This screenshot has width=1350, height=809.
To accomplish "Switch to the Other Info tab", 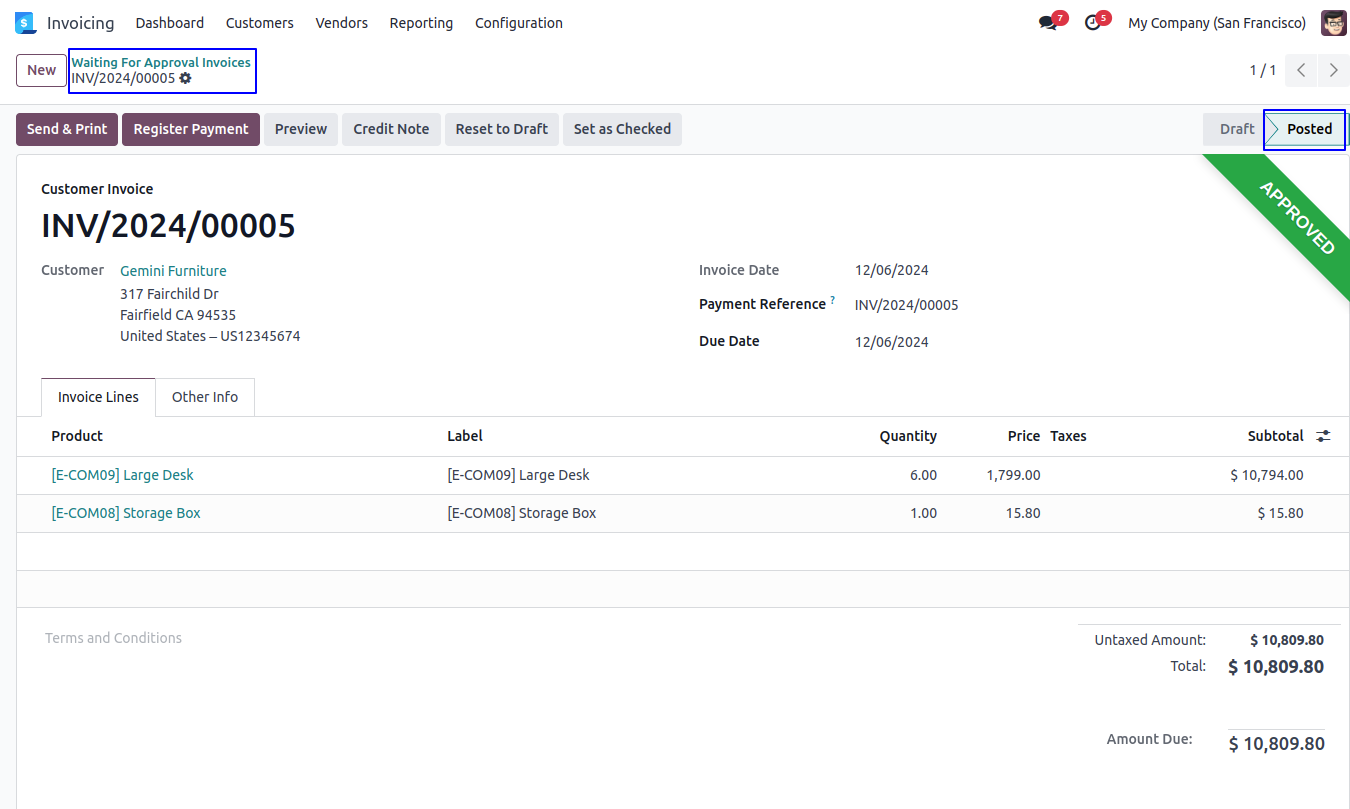I will point(205,397).
